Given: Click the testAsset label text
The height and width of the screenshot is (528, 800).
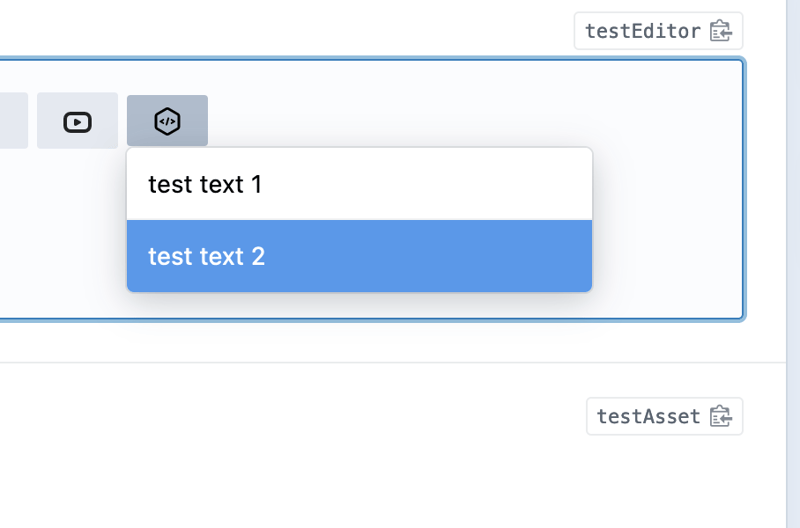Looking at the screenshot, I should [x=648, y=416].
